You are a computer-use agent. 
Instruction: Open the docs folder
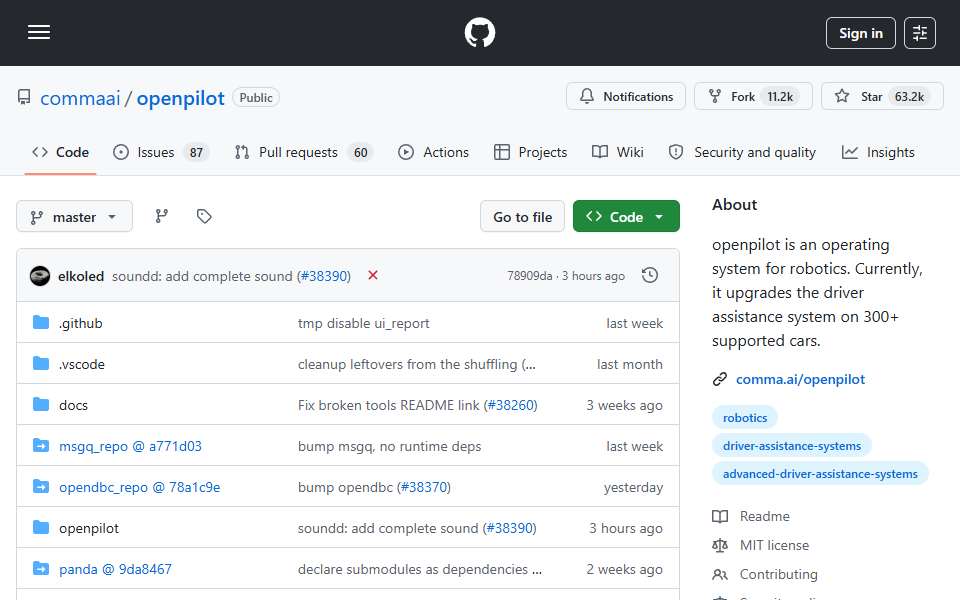(73, 405)
